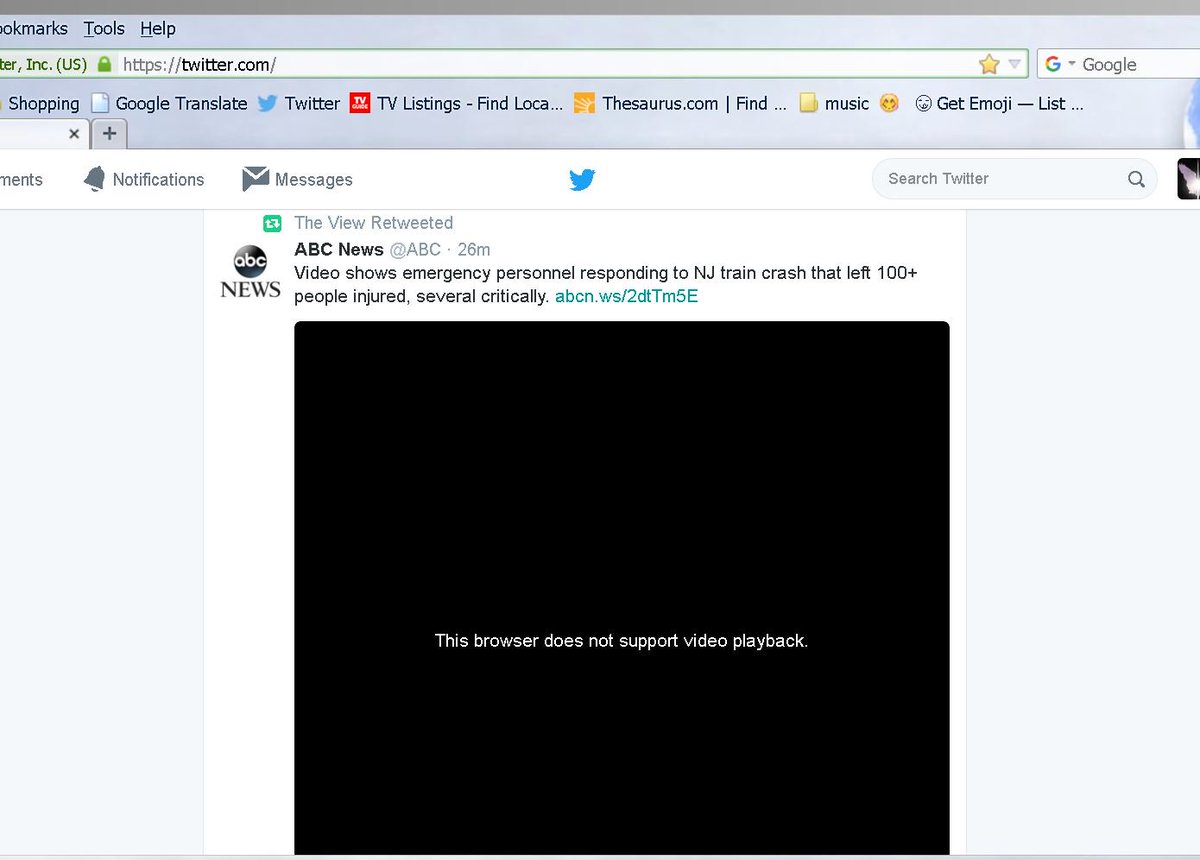Open the Get Emoji bookmark

point(999,103)
